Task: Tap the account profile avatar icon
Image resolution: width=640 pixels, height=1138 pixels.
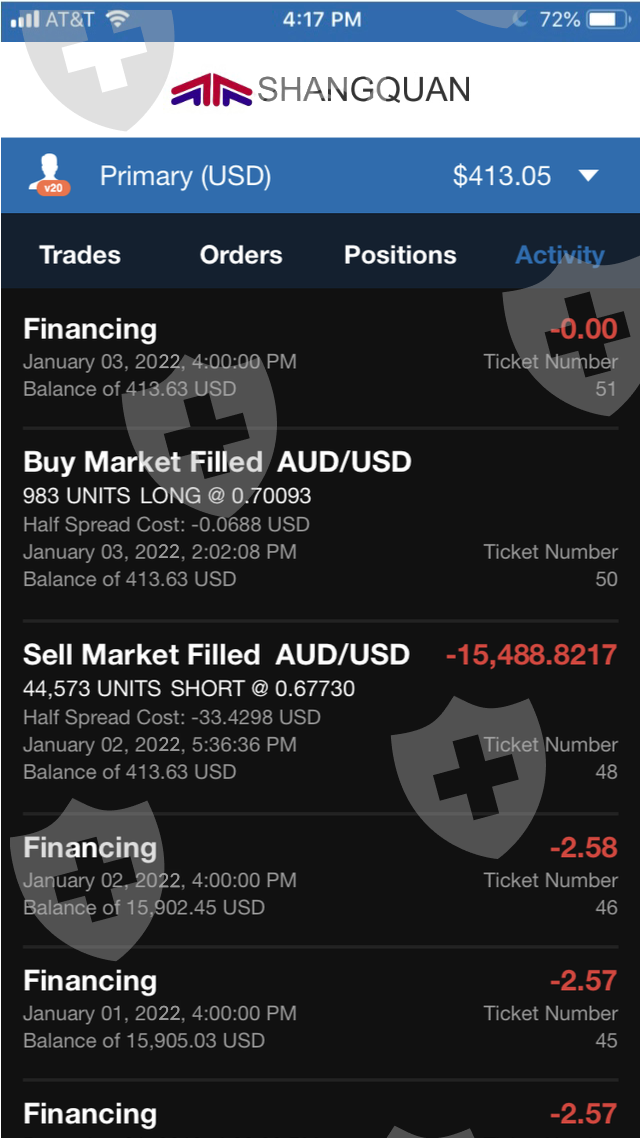Action: pos(49,176)
